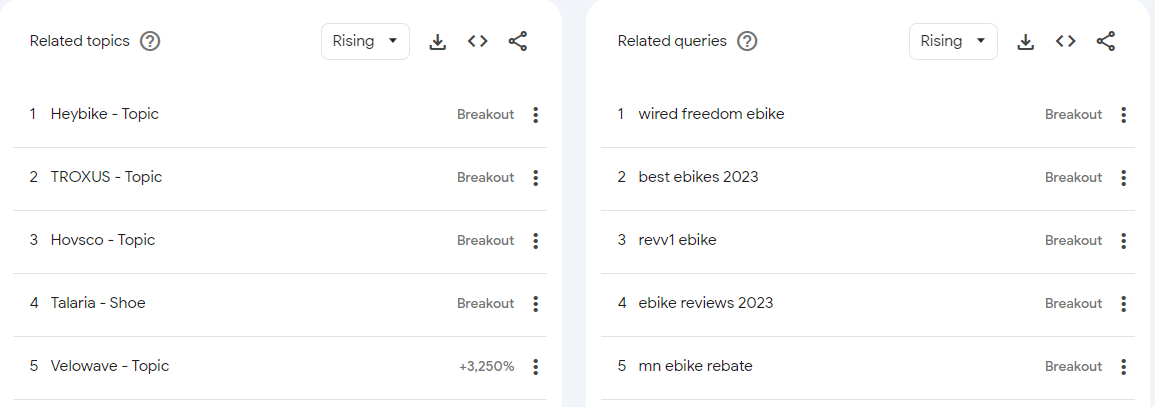This screenshot has width=1155, height=407.
Task: Click the Hovsco topic row
Action: (103, 240)
